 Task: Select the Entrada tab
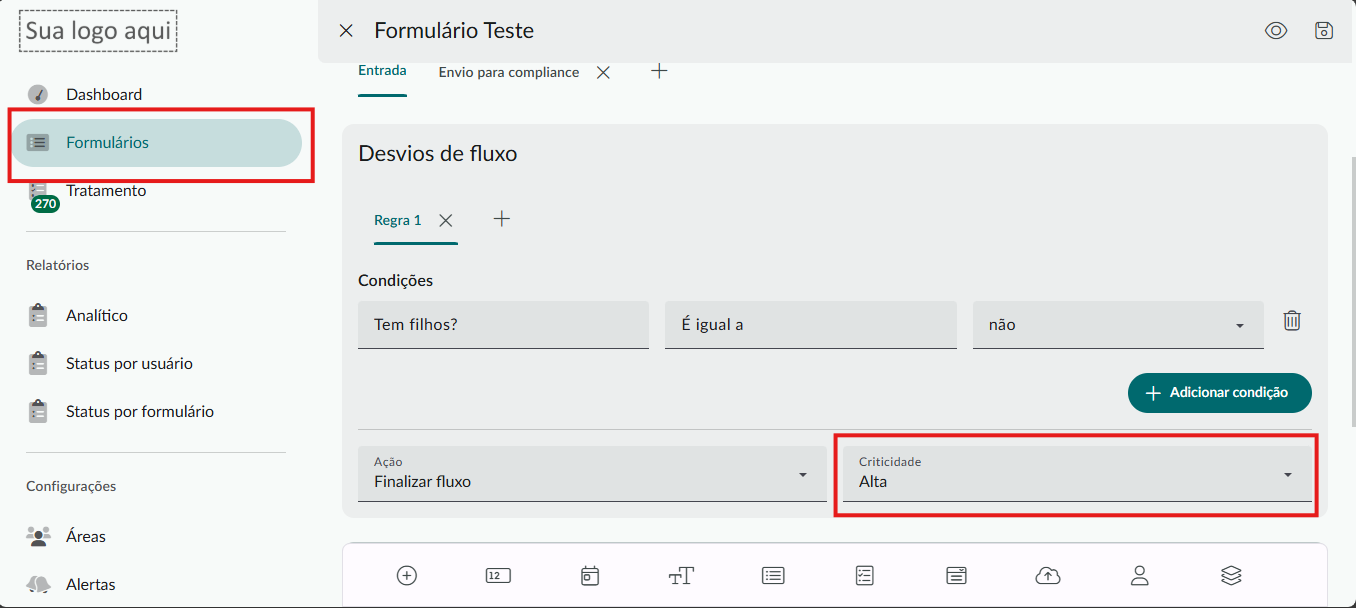(x=382, y=71)
